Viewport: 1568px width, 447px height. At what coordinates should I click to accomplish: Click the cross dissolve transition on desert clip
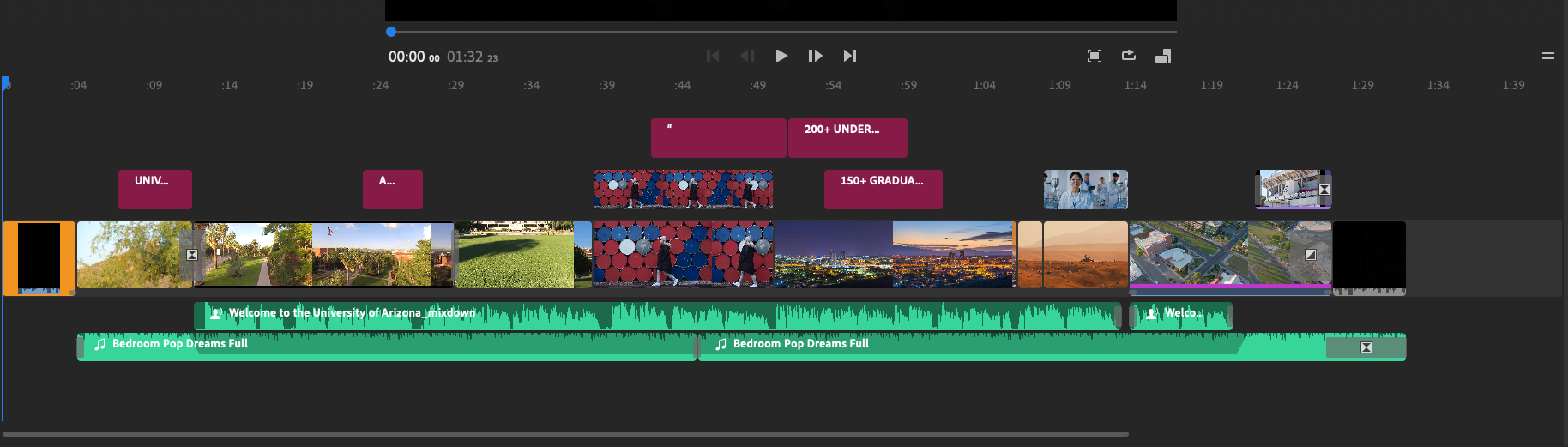(x=192, y=255)
